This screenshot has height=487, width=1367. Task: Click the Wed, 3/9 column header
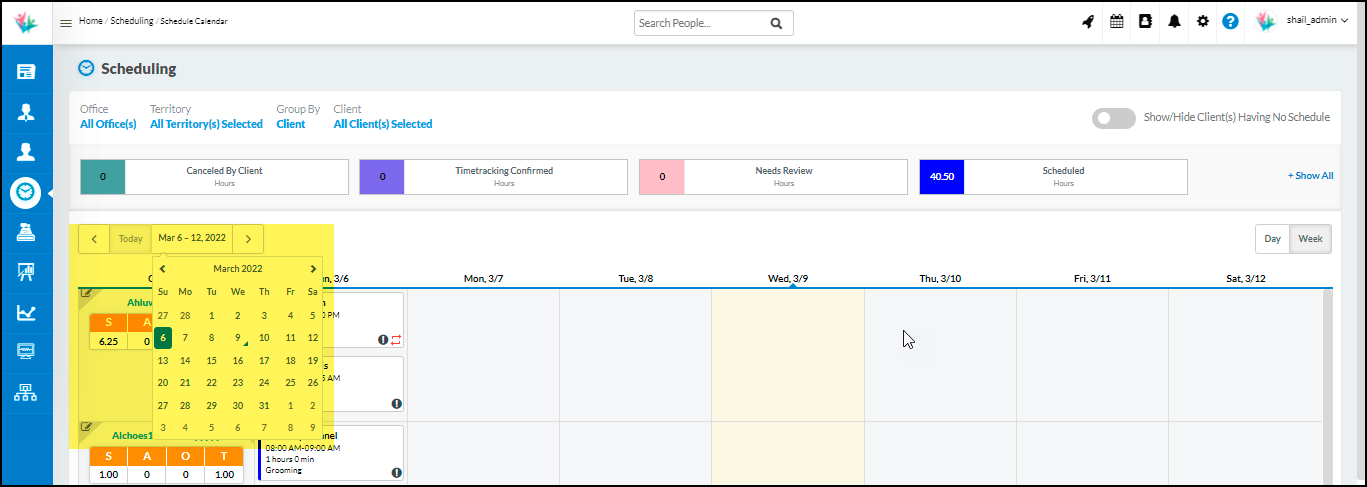coord(787,278)
